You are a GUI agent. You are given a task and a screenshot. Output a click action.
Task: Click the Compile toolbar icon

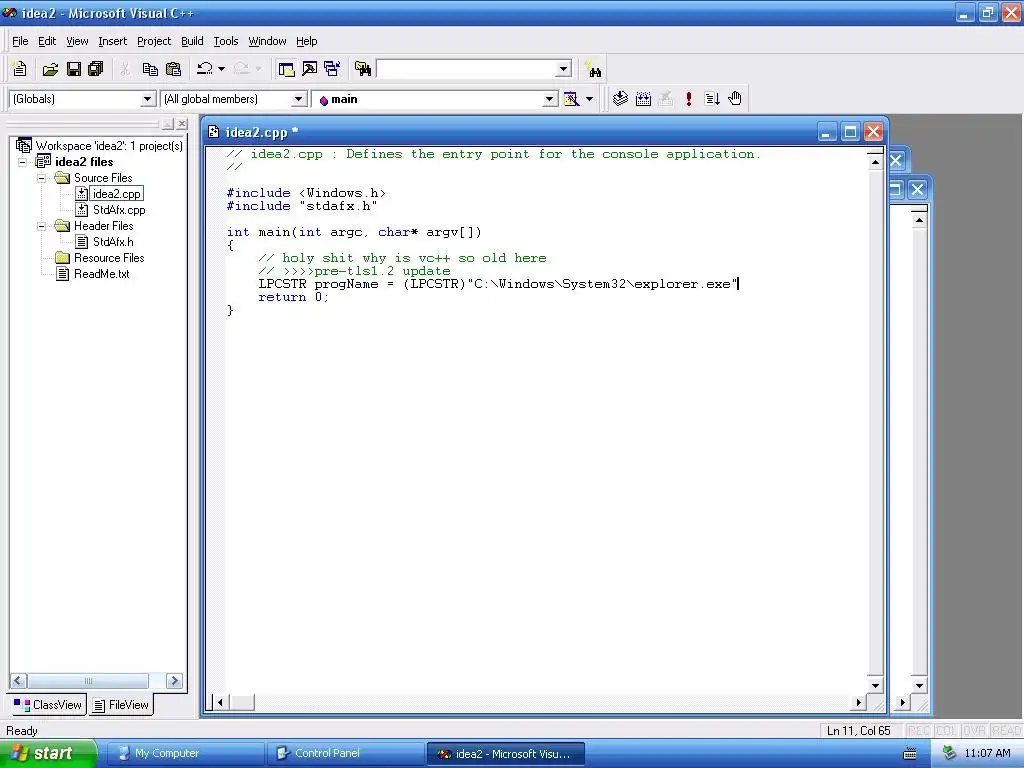point(620,99)
